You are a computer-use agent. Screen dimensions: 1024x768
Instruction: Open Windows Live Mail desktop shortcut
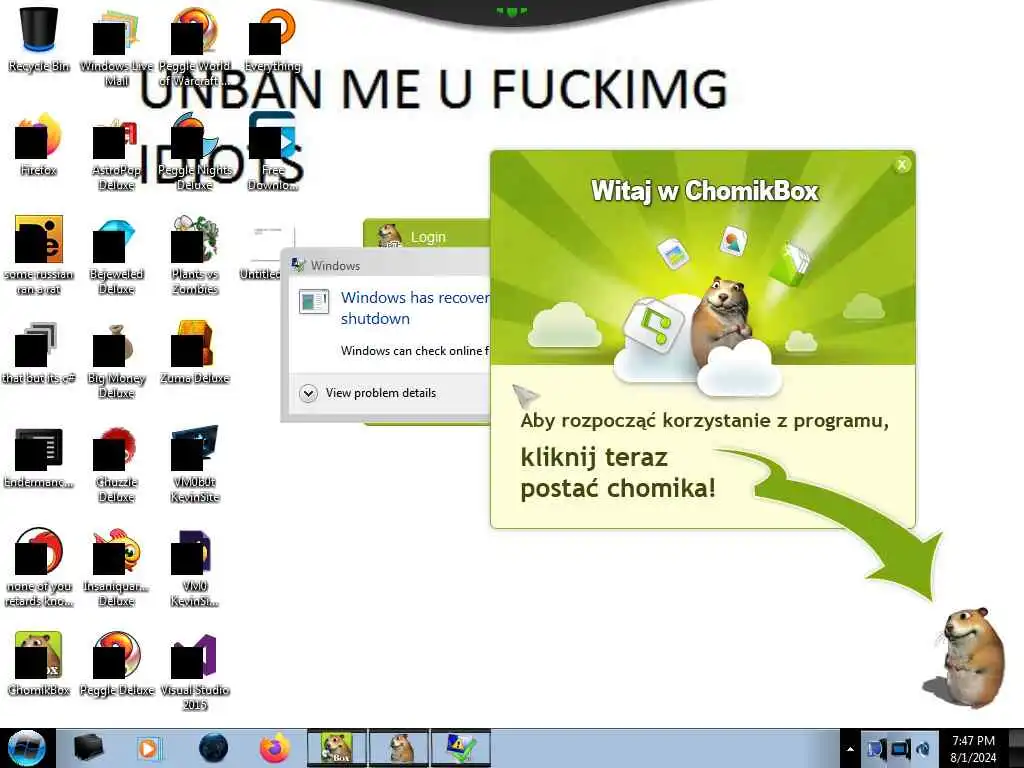pyautogui.click(x=116, y=46)
